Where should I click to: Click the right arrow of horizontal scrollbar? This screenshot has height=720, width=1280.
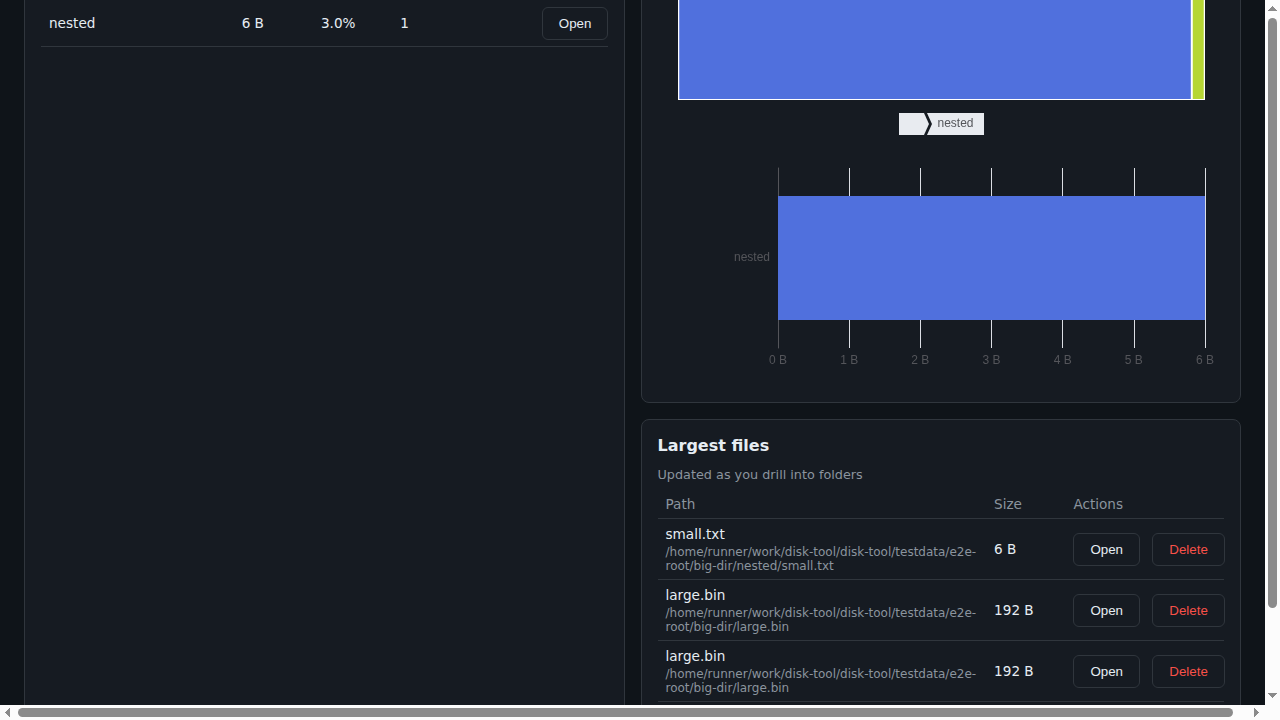tap(1258, 713)
